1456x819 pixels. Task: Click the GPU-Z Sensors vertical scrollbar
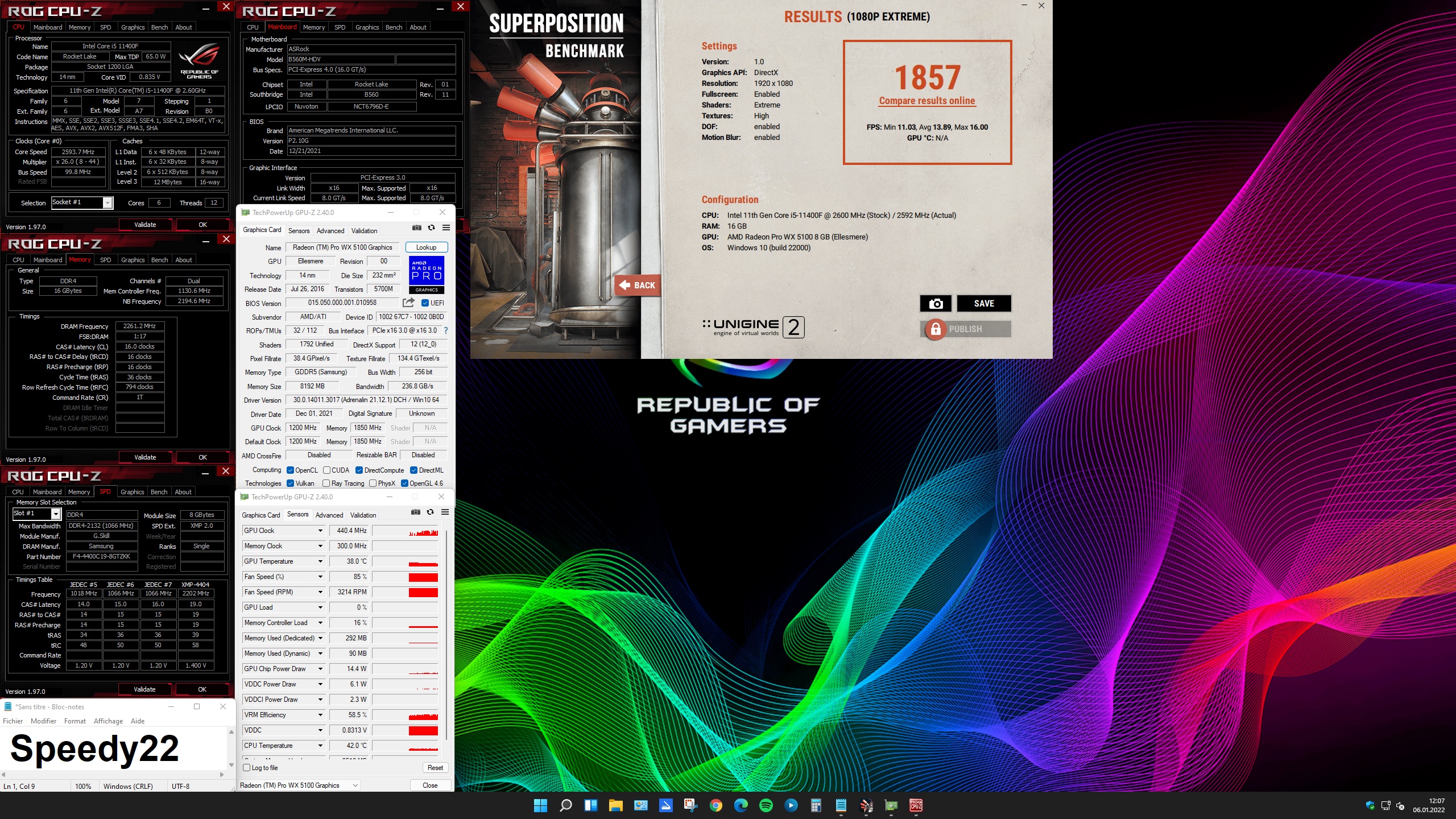coord(447,634)
